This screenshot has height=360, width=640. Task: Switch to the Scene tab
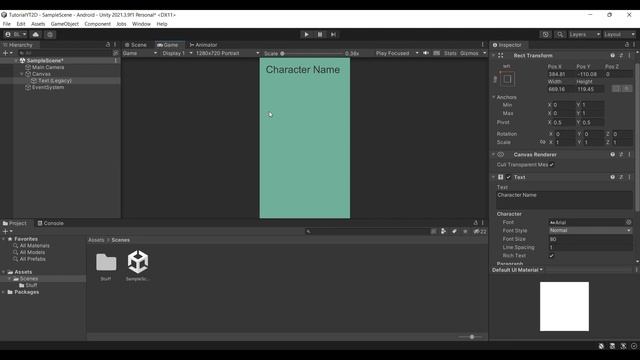(x=136, y=45)
